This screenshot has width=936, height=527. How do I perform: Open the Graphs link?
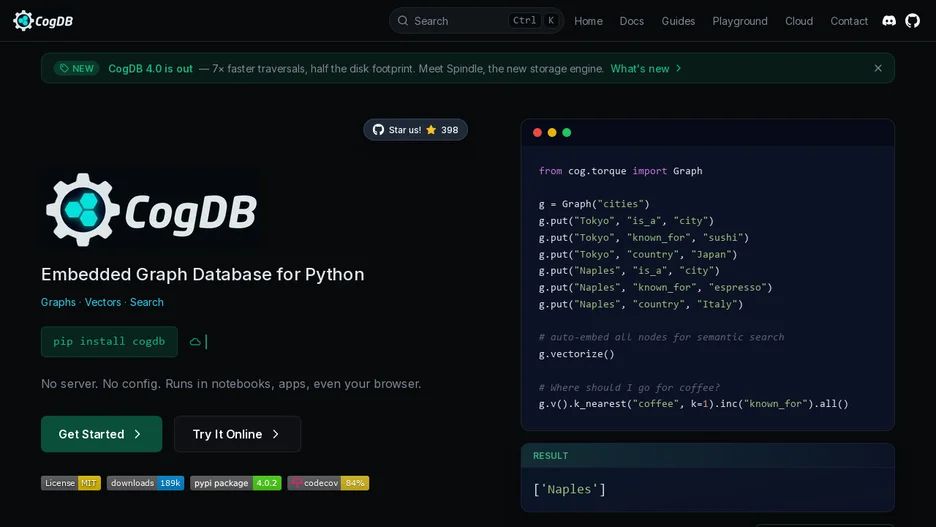tap(58, 302)
